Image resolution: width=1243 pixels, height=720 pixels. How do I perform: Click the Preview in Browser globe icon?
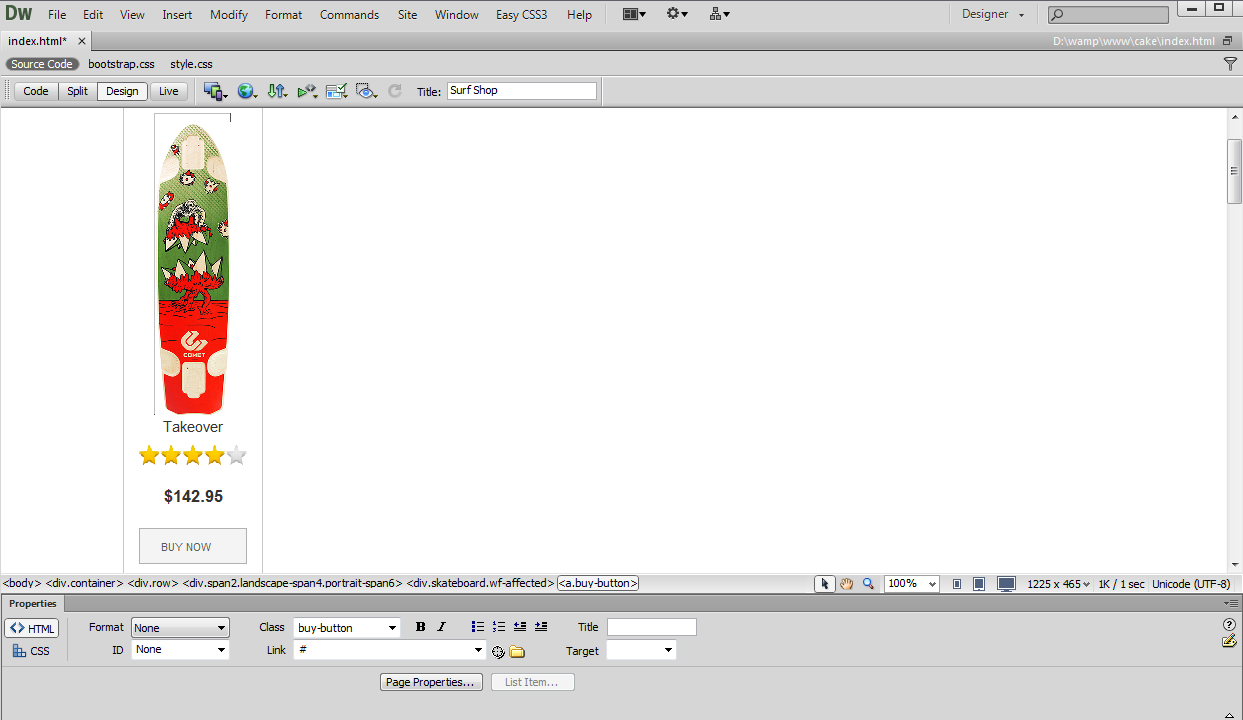point(247,91)
